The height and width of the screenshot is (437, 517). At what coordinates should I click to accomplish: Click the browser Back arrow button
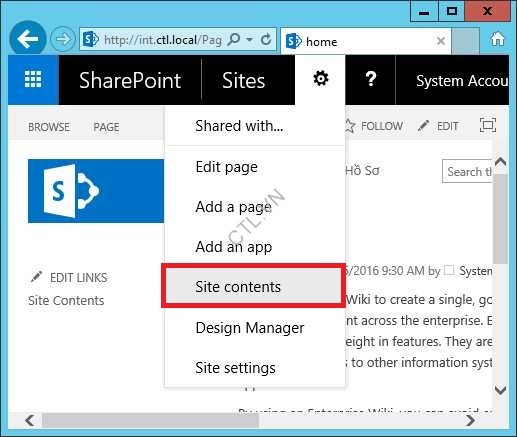tap(28, 39)
